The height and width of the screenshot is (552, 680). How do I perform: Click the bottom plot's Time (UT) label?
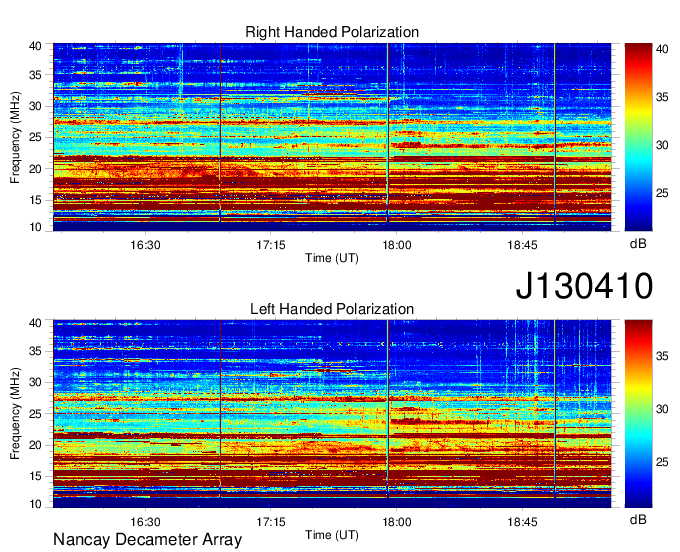[x=332, y=535]
